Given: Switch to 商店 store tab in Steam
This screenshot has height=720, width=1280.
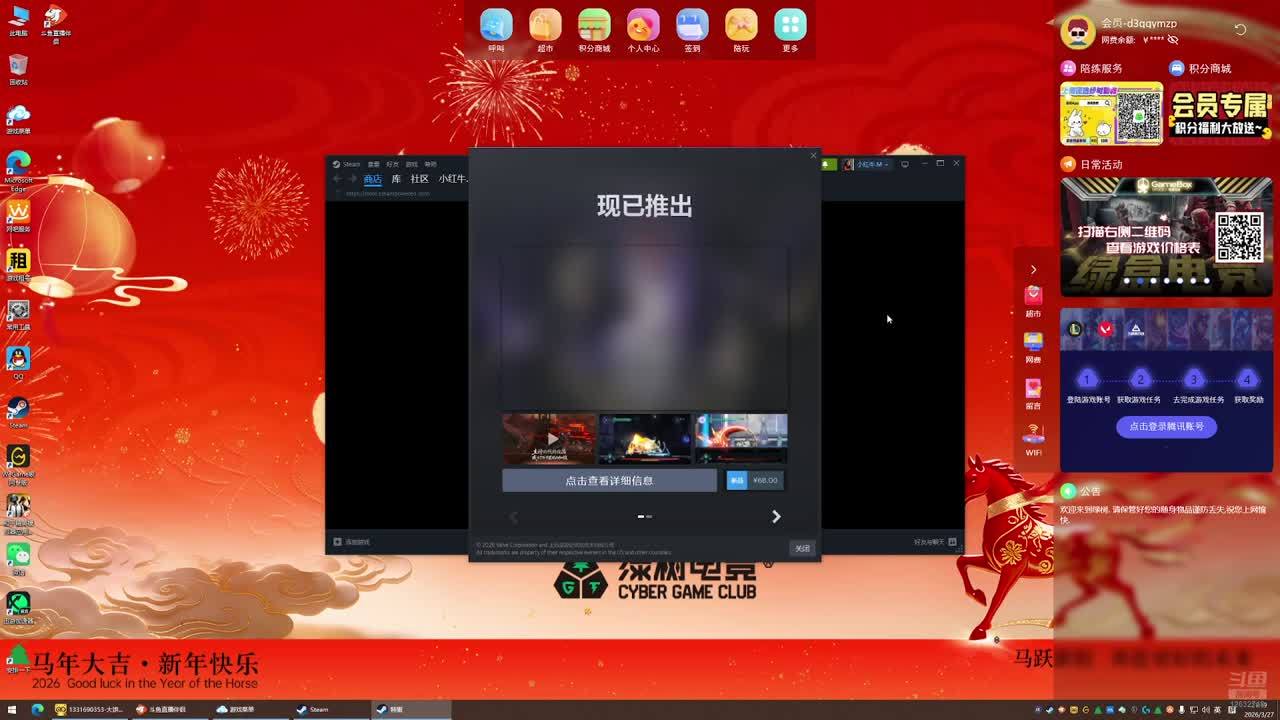Looking at the screenshot, I should pyautogui.click(x=372, y=179).
